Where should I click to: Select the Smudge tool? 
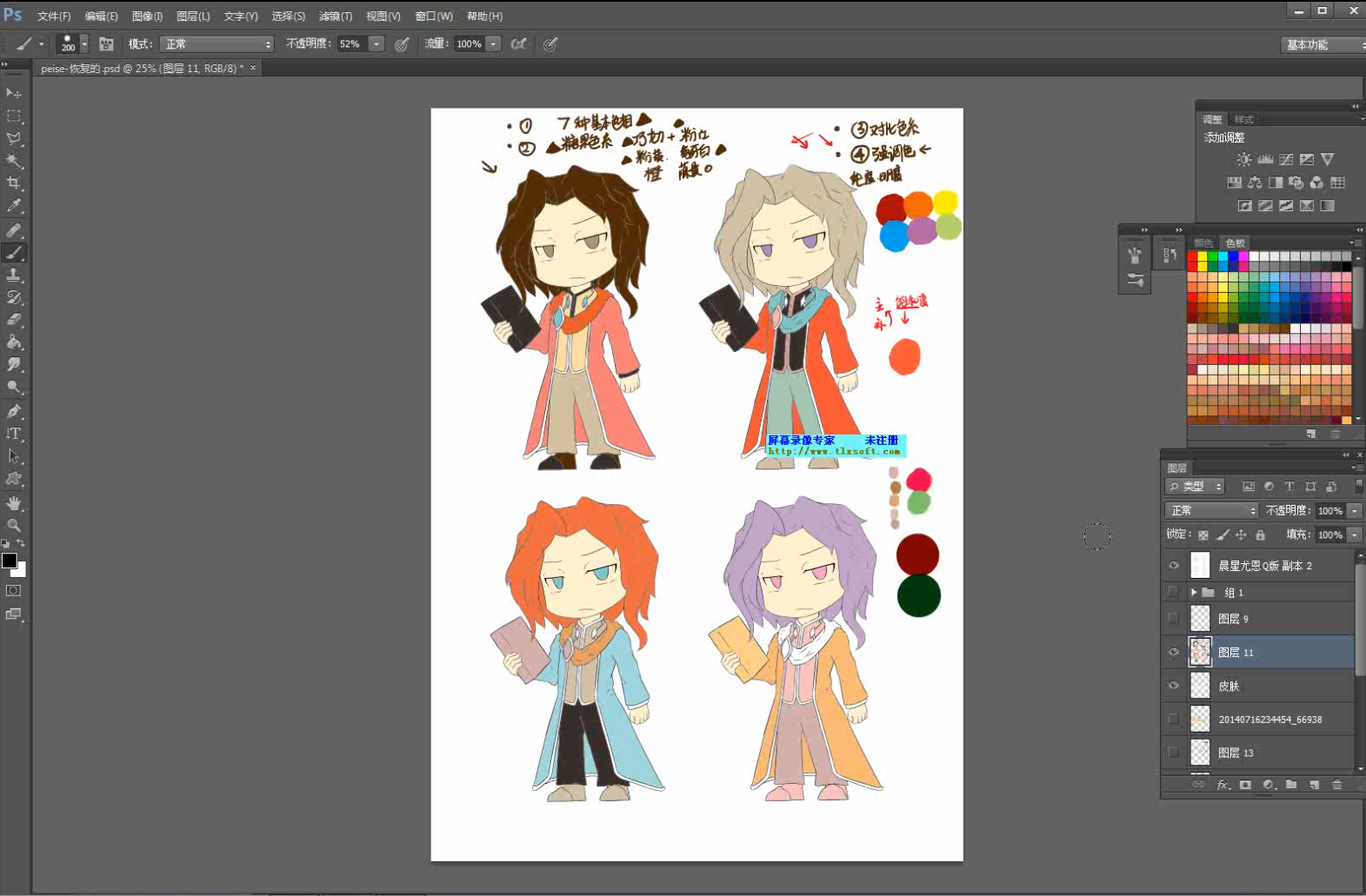pyautogui.click(x=14, y=365)
